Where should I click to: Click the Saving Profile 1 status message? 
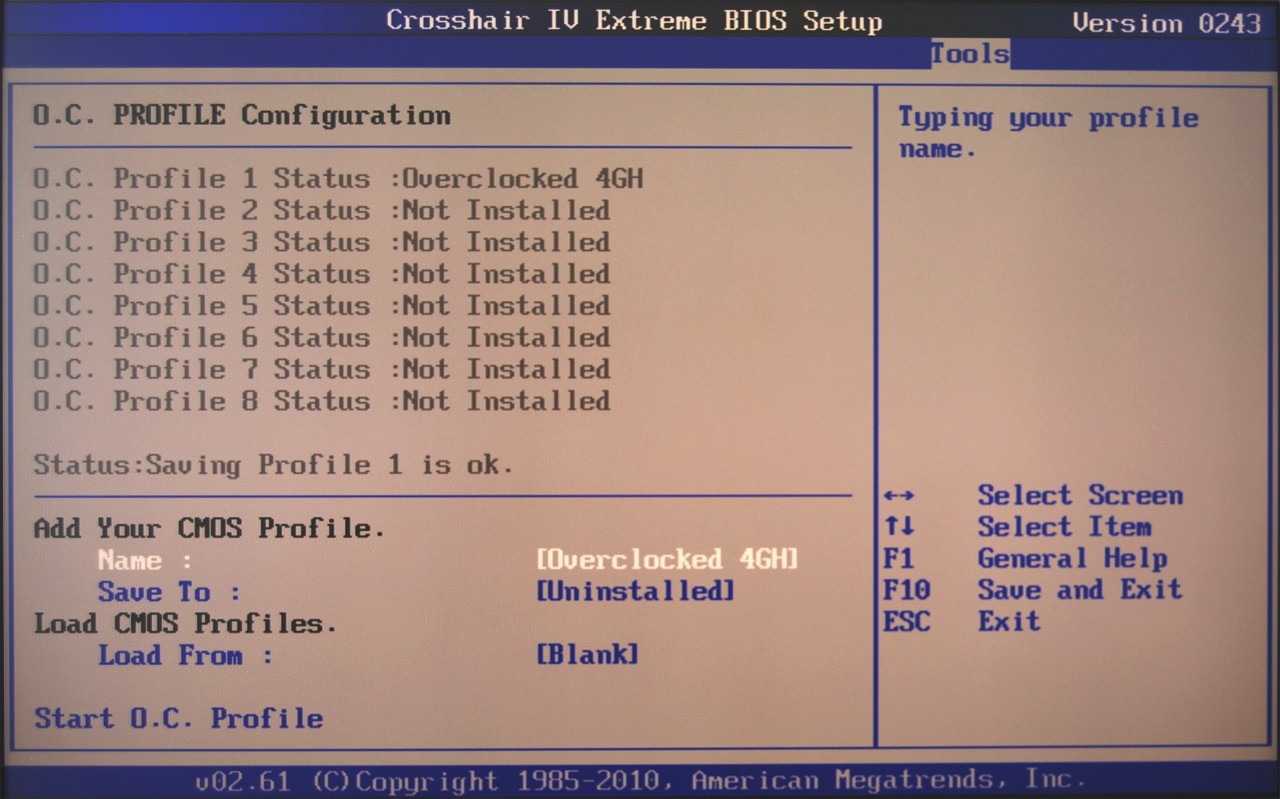pos(273,465)
